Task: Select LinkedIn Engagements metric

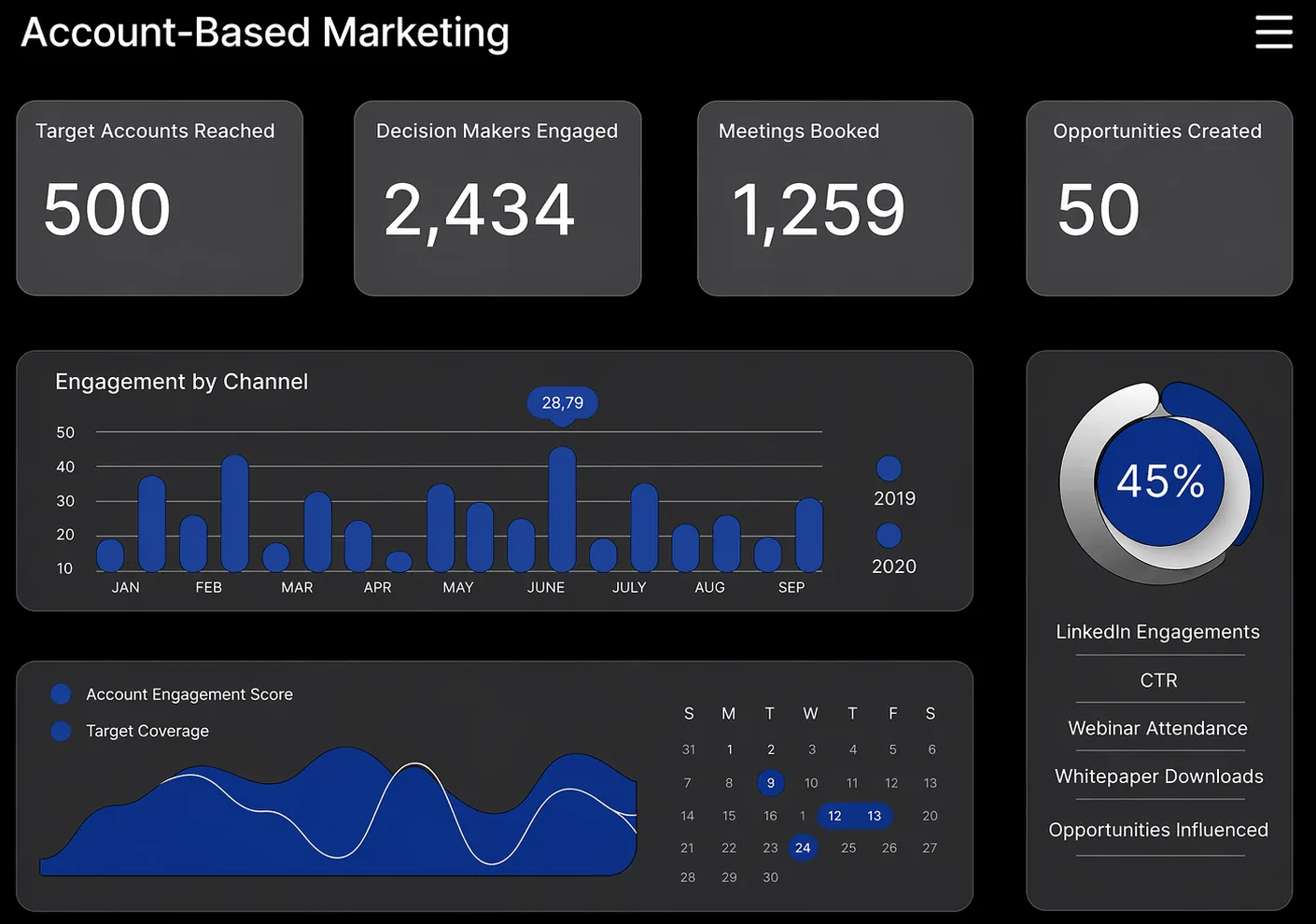Action: pos(1157,632)
